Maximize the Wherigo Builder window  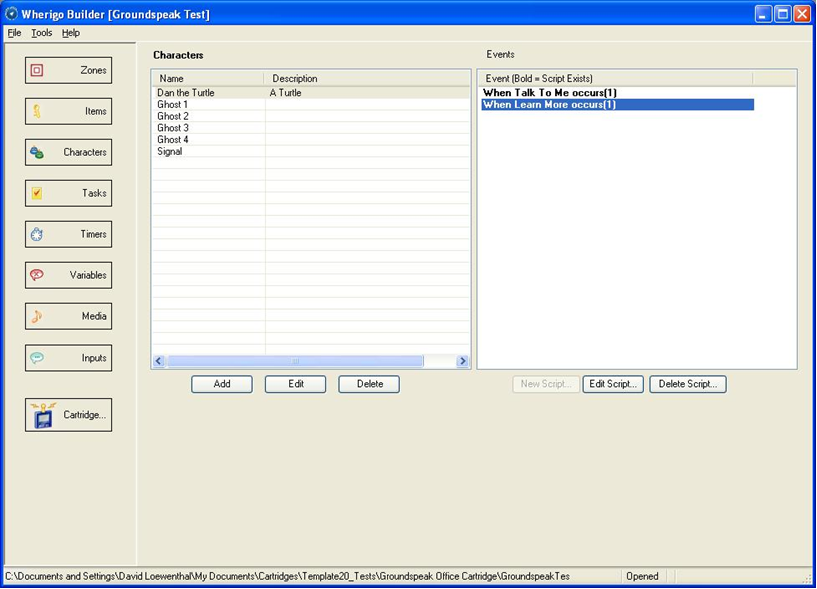783,14
